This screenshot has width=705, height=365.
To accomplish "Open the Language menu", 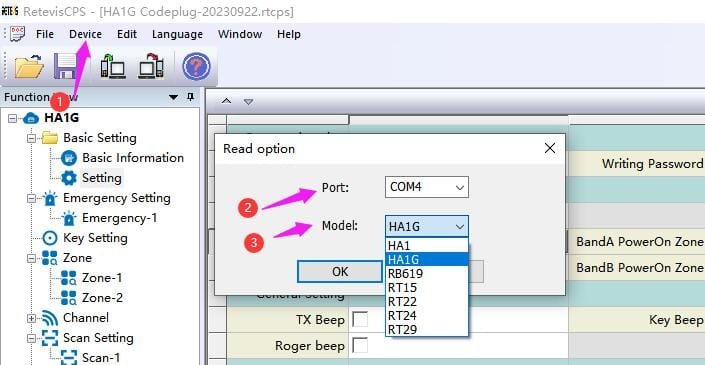I will [x=177, y=34].
